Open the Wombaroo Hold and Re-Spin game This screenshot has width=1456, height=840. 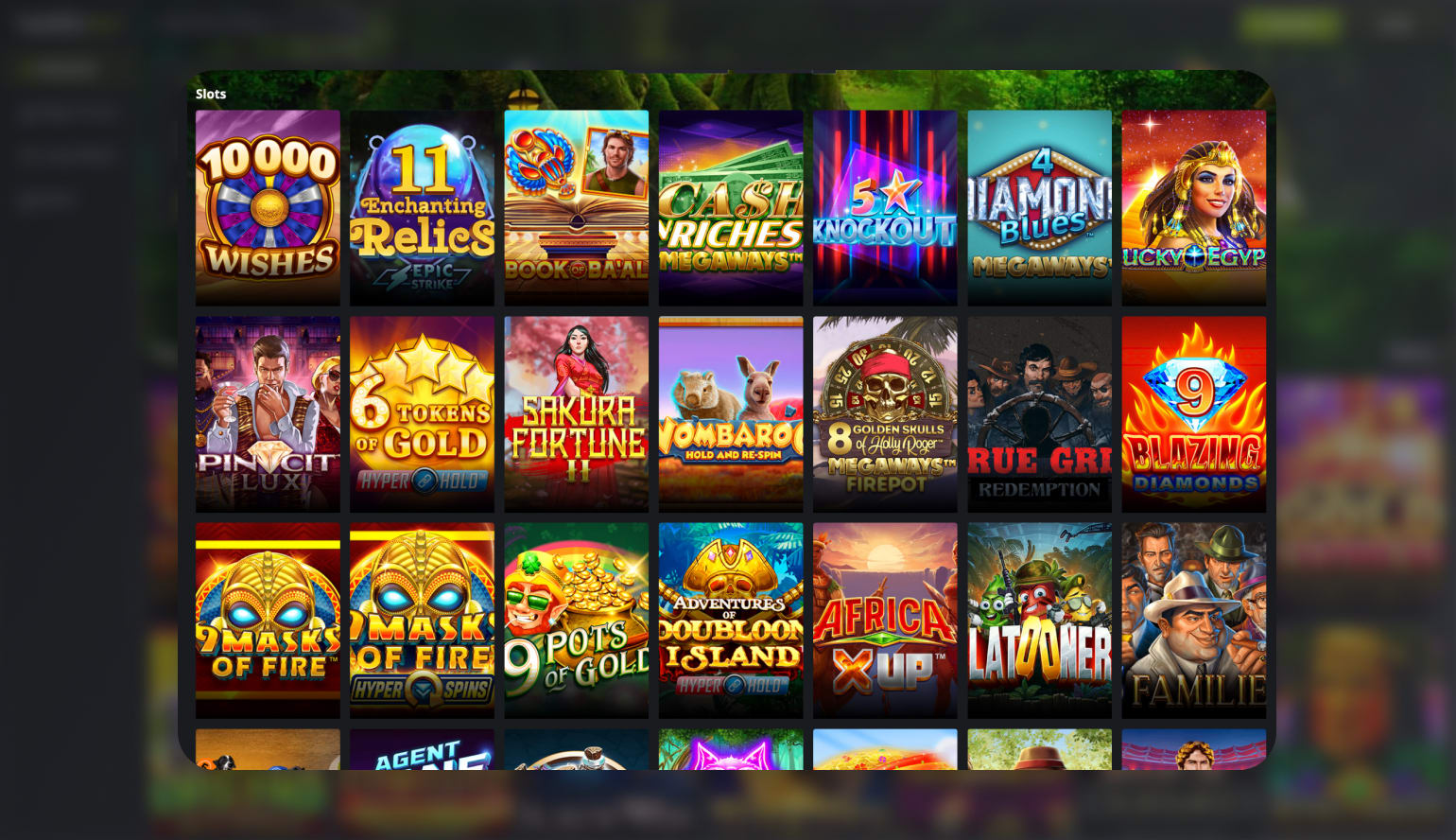[731, 414]
